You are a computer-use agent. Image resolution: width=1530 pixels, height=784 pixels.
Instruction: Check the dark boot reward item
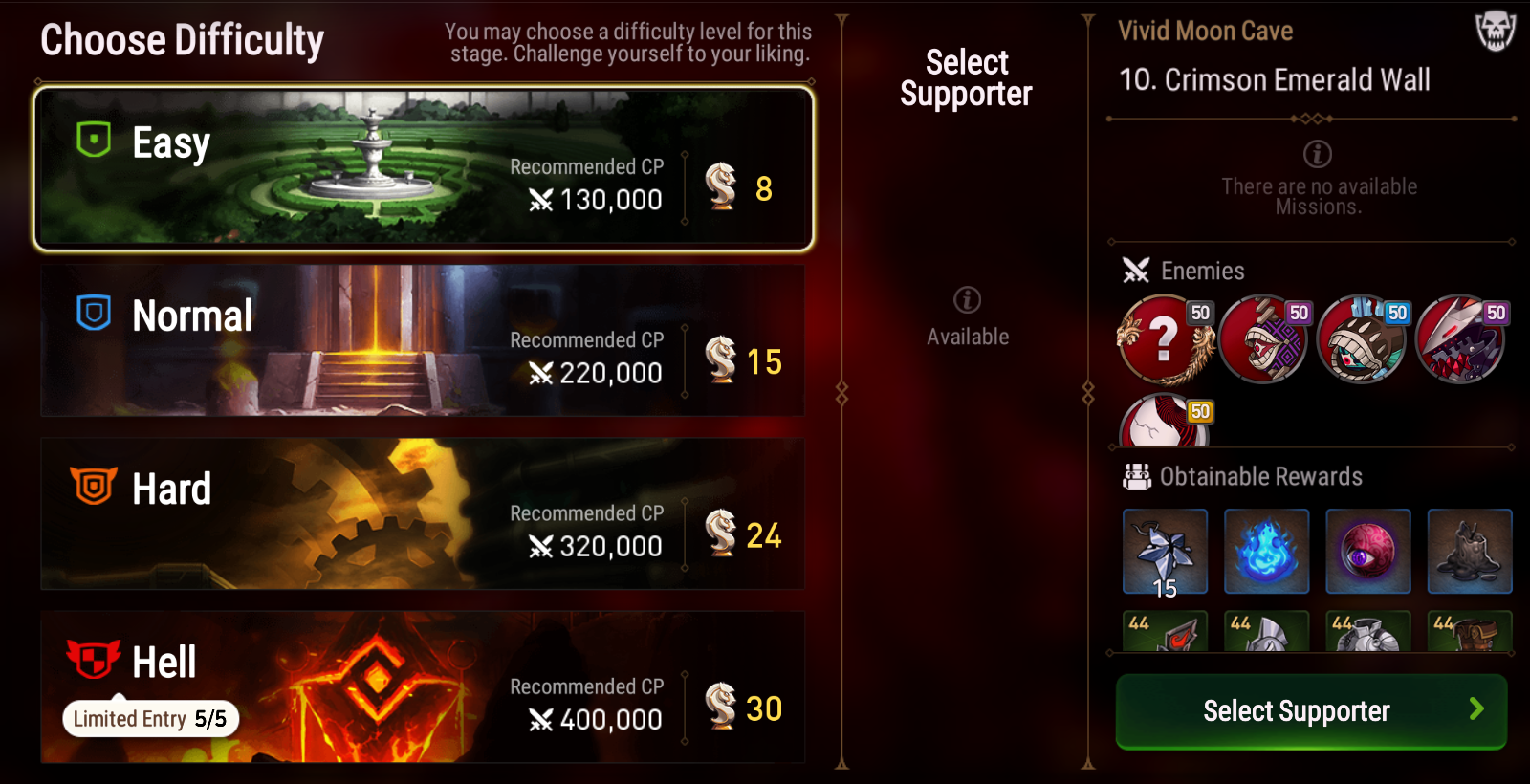tap(1470, 552)
